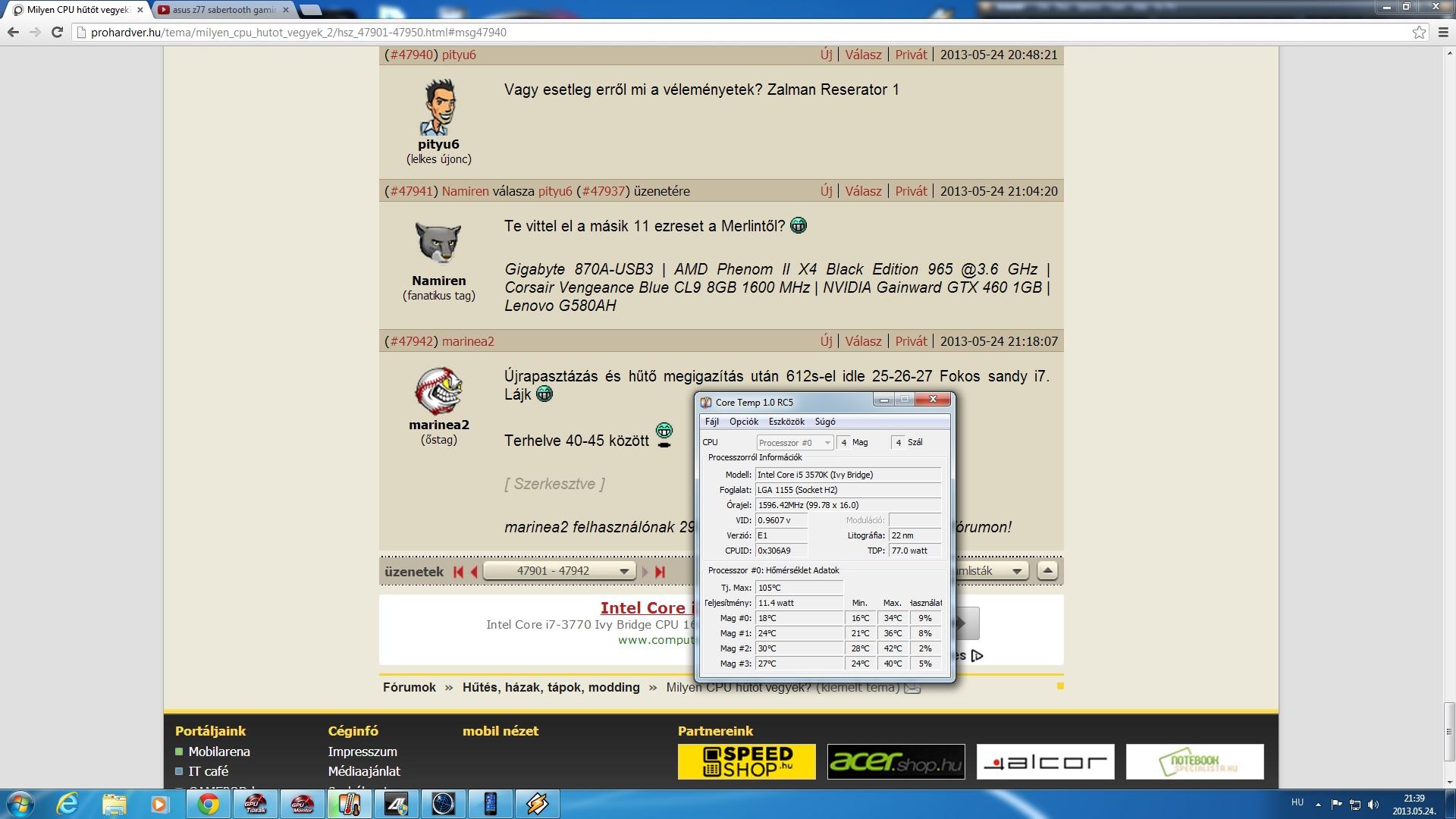Screen dimensions: 1456x819
Task: Jump to first messages page icon
Action: coord(458,572)
